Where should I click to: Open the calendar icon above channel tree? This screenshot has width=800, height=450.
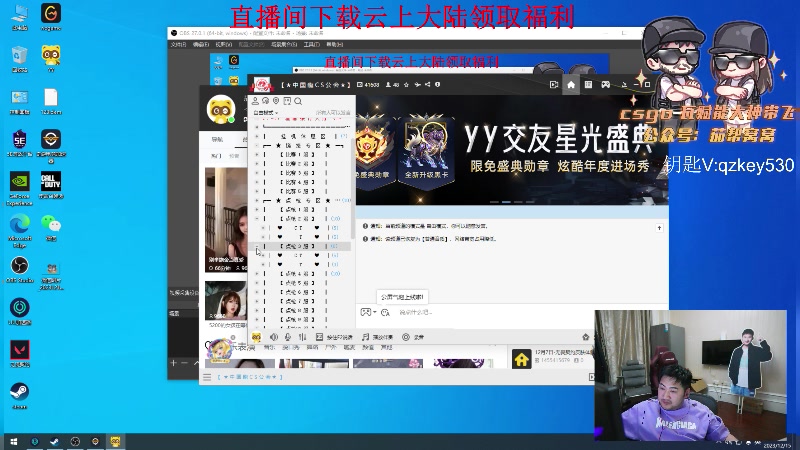click(287, 101)
